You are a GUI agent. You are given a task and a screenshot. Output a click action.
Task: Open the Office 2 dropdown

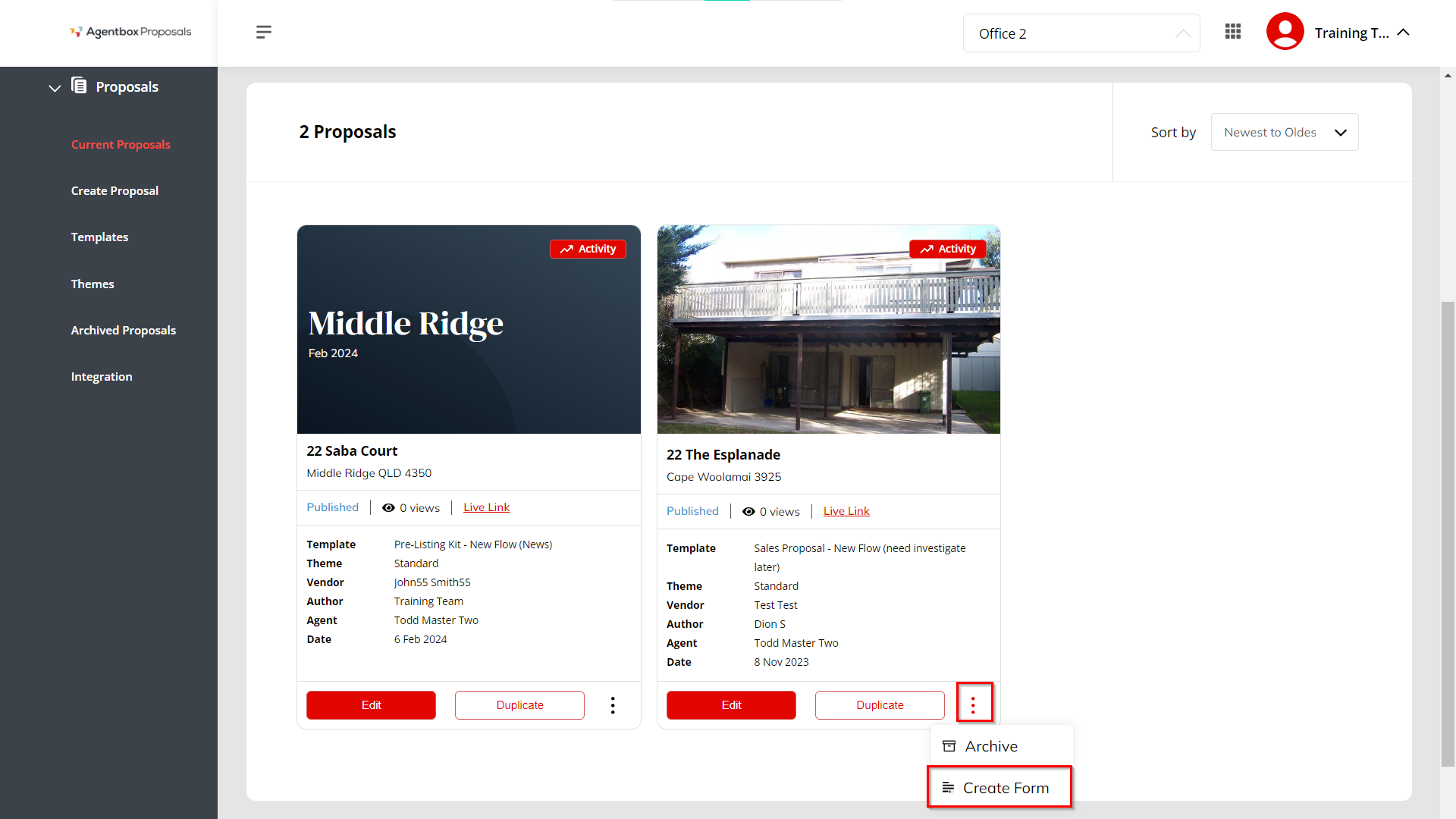pos(1081,33)
